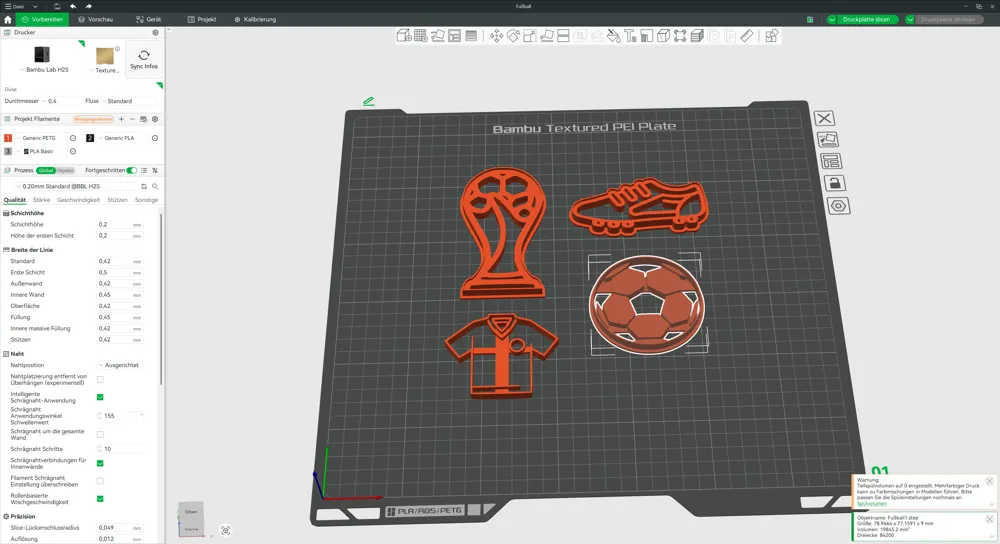This screenshot has width=1000, height=544.
Task: Select the Measure ruler tool
Action: (747, 36)
